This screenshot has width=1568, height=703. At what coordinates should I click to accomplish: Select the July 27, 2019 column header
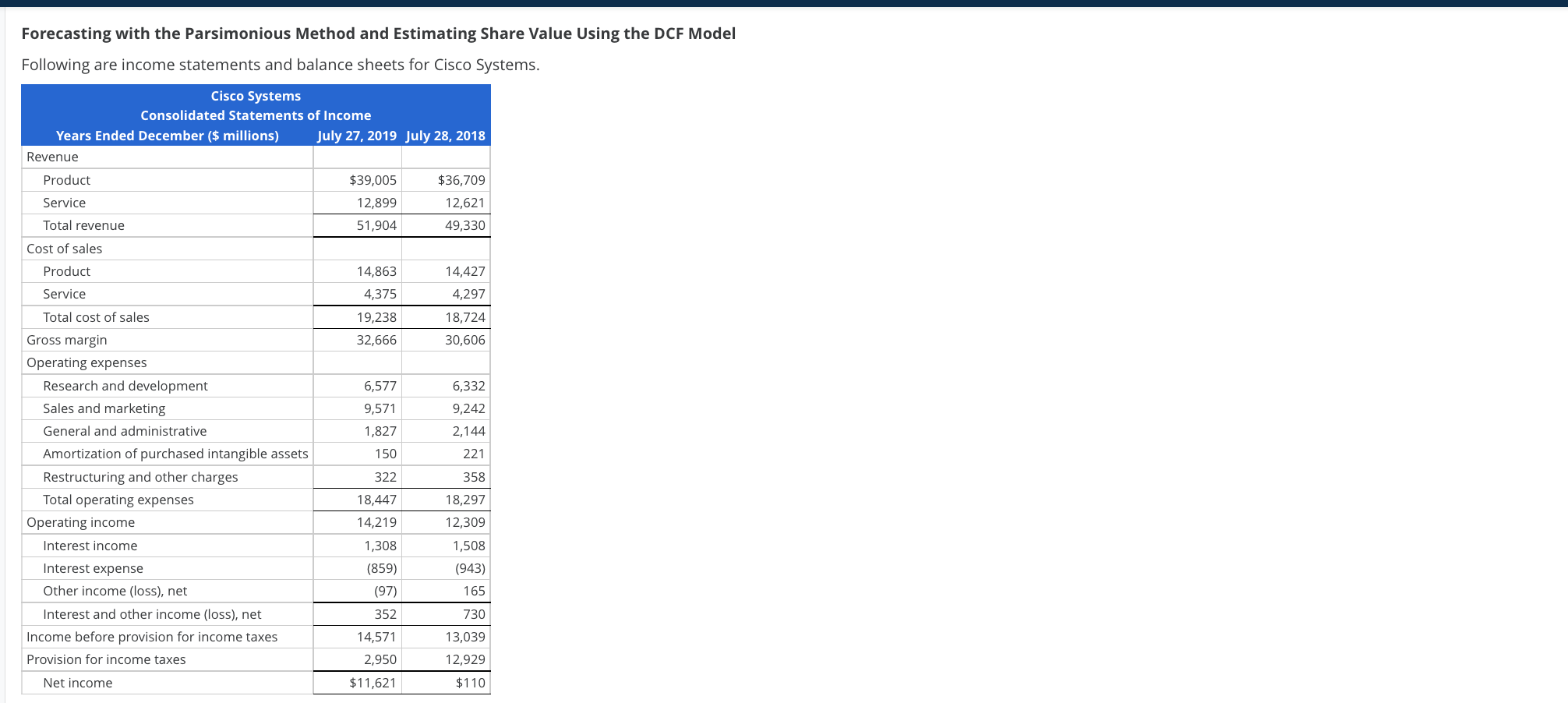[x=358, y=135]
